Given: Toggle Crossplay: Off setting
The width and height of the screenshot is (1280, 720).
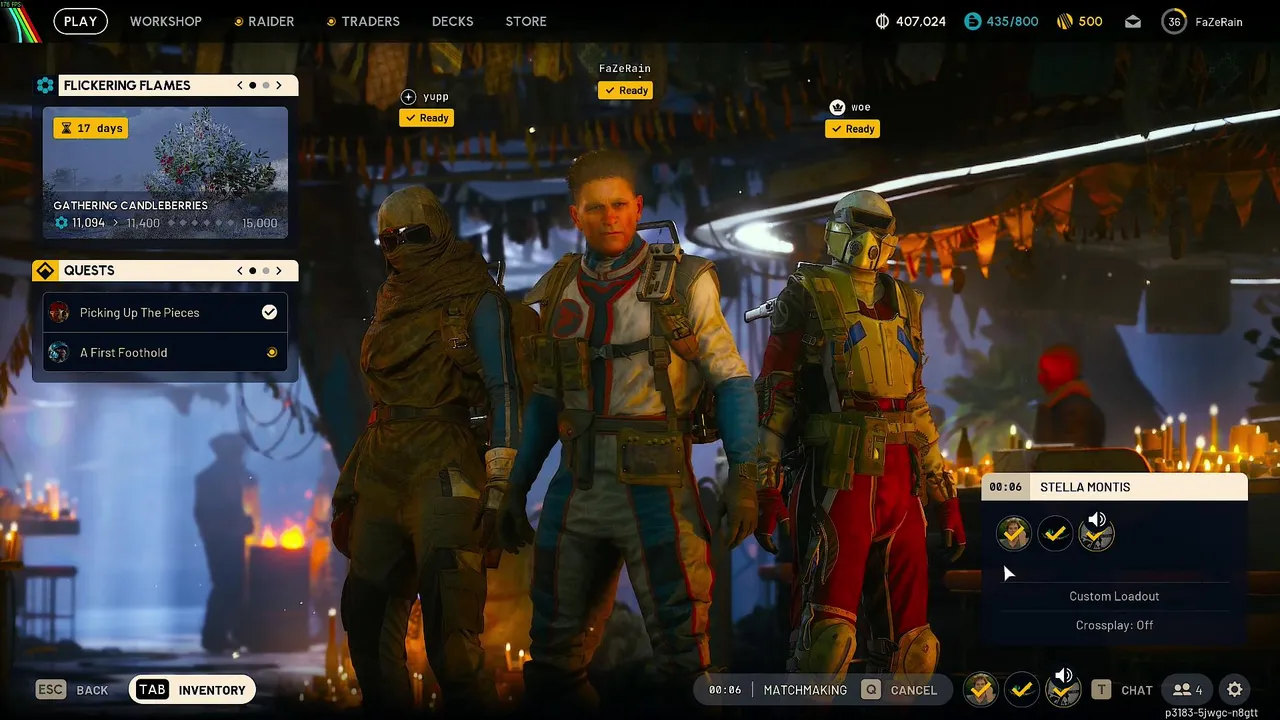Looking at the screenshot, I should click(x=1114, y=625).
